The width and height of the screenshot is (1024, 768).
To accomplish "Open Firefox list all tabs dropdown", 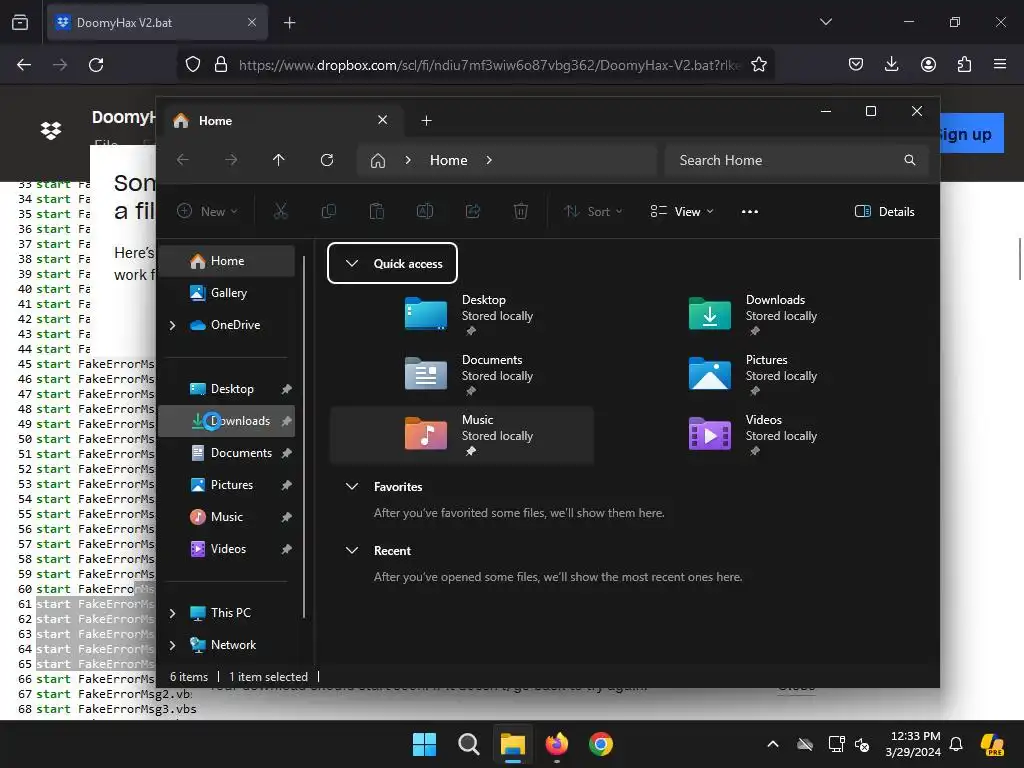I will [825, 22].
